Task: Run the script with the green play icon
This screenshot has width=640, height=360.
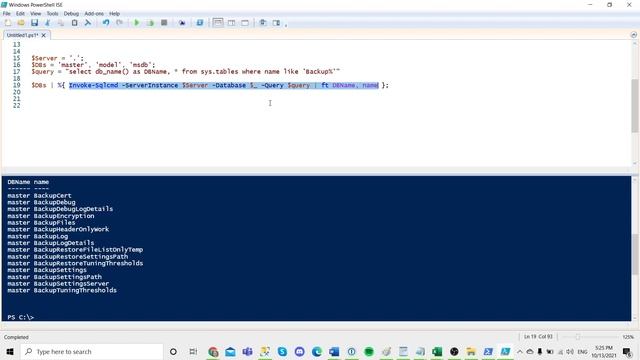Action: pyautogui.click(x=137, y=23)
